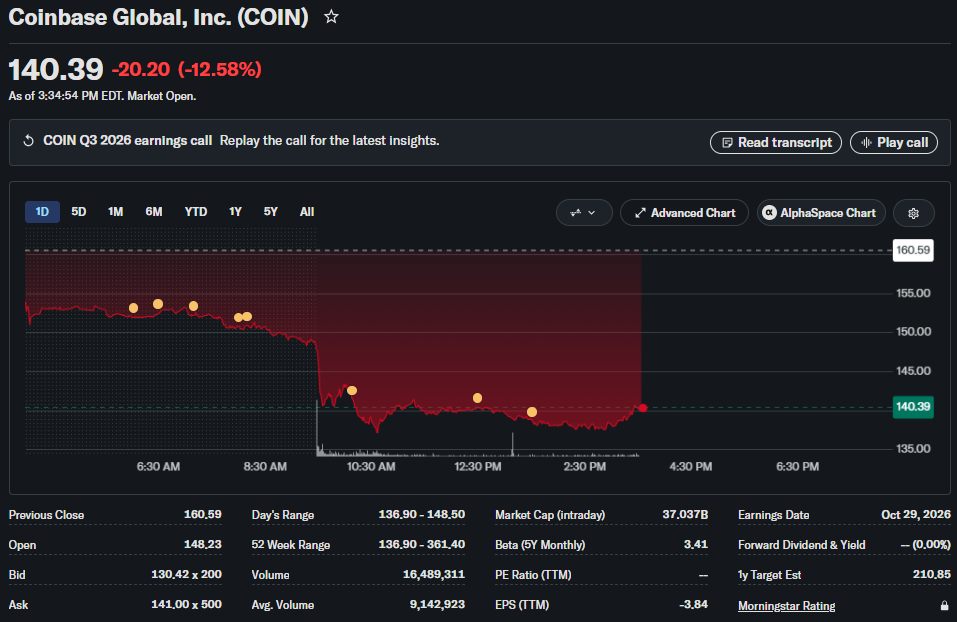957x622 pixels.
Task: Click the Earnings Date Oct 29, 2026
Action: click(915, 515)
